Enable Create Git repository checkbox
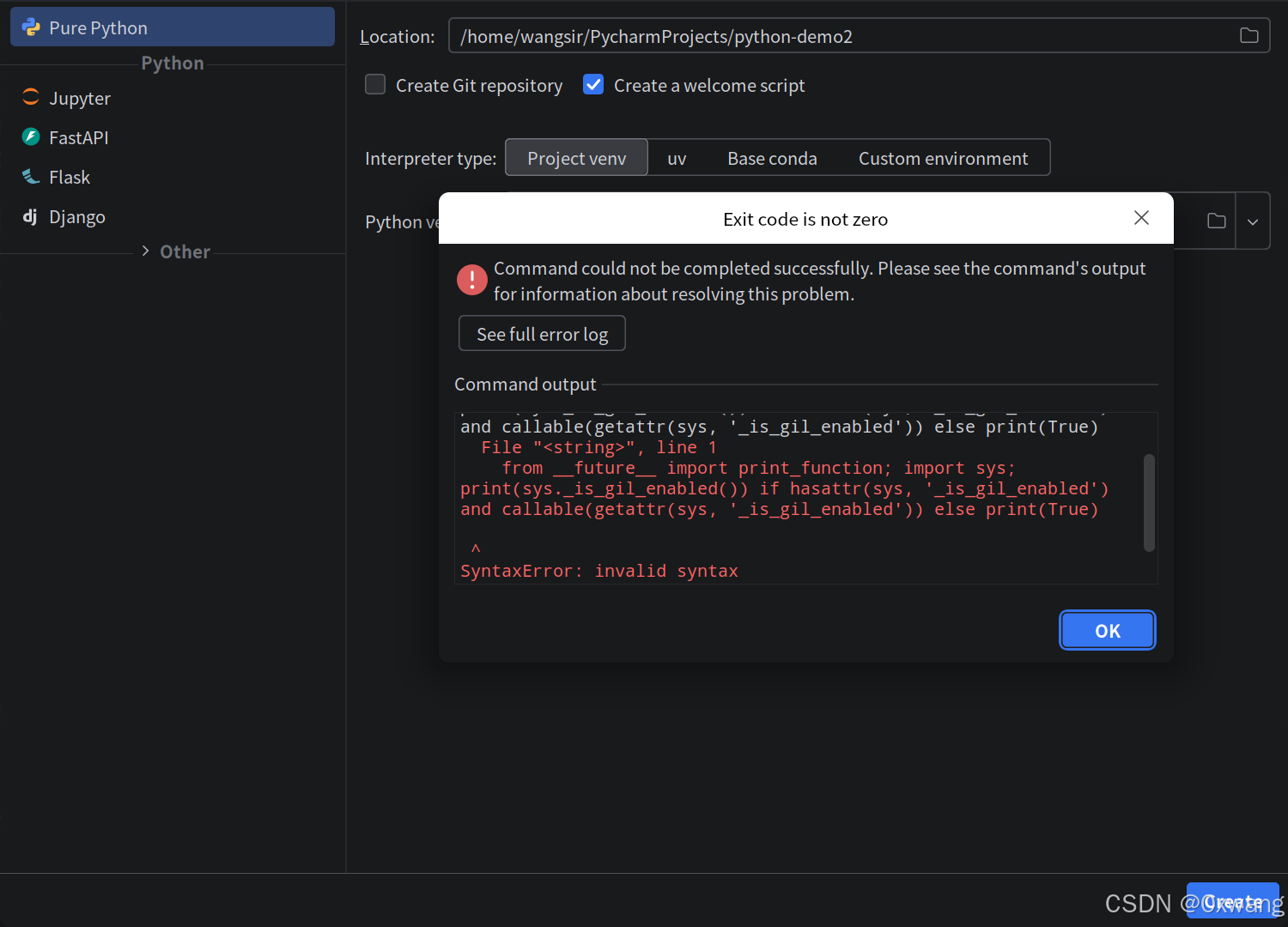 click(375, 84)
